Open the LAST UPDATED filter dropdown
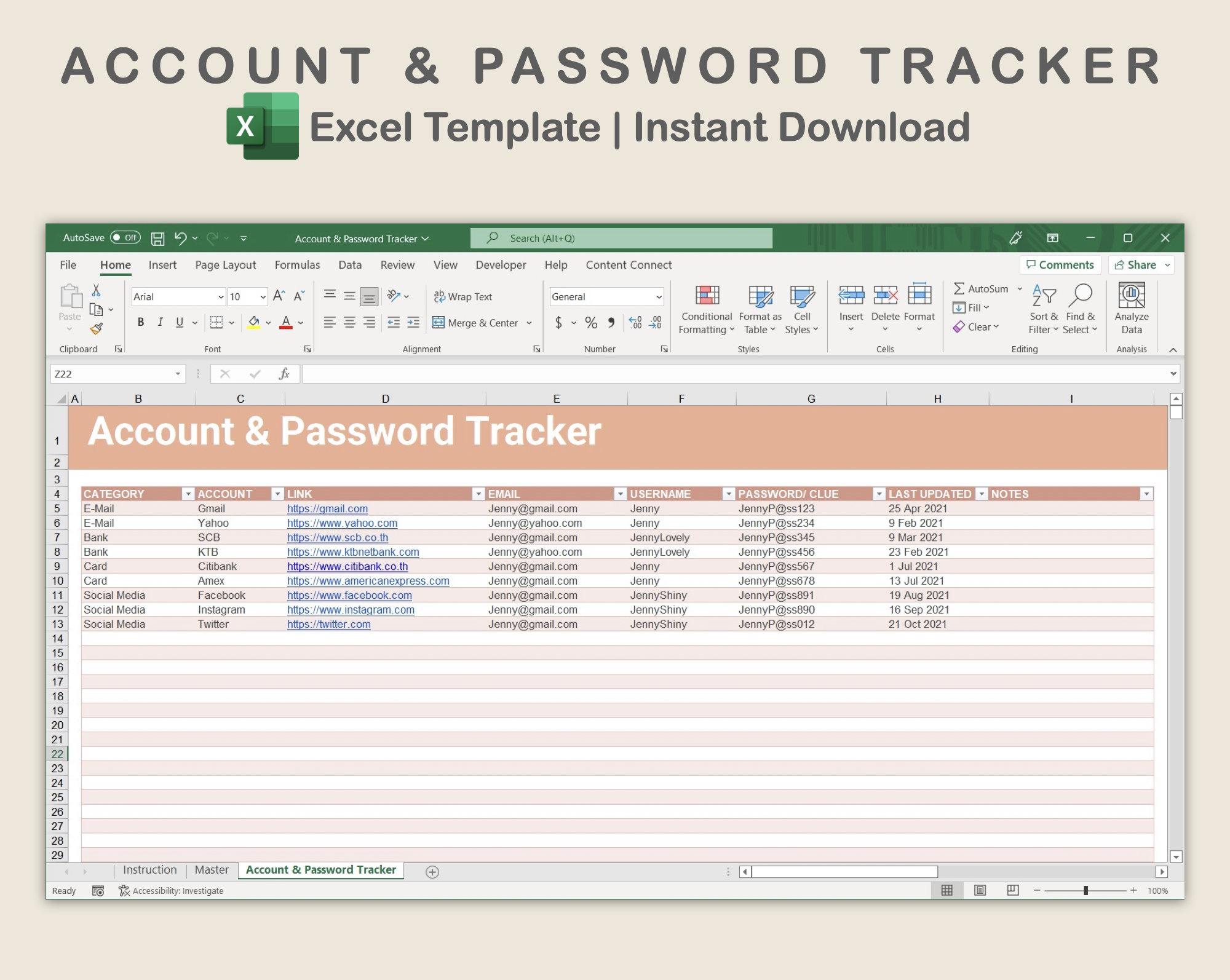This screenshot has width=1230, height=980. 982,494
